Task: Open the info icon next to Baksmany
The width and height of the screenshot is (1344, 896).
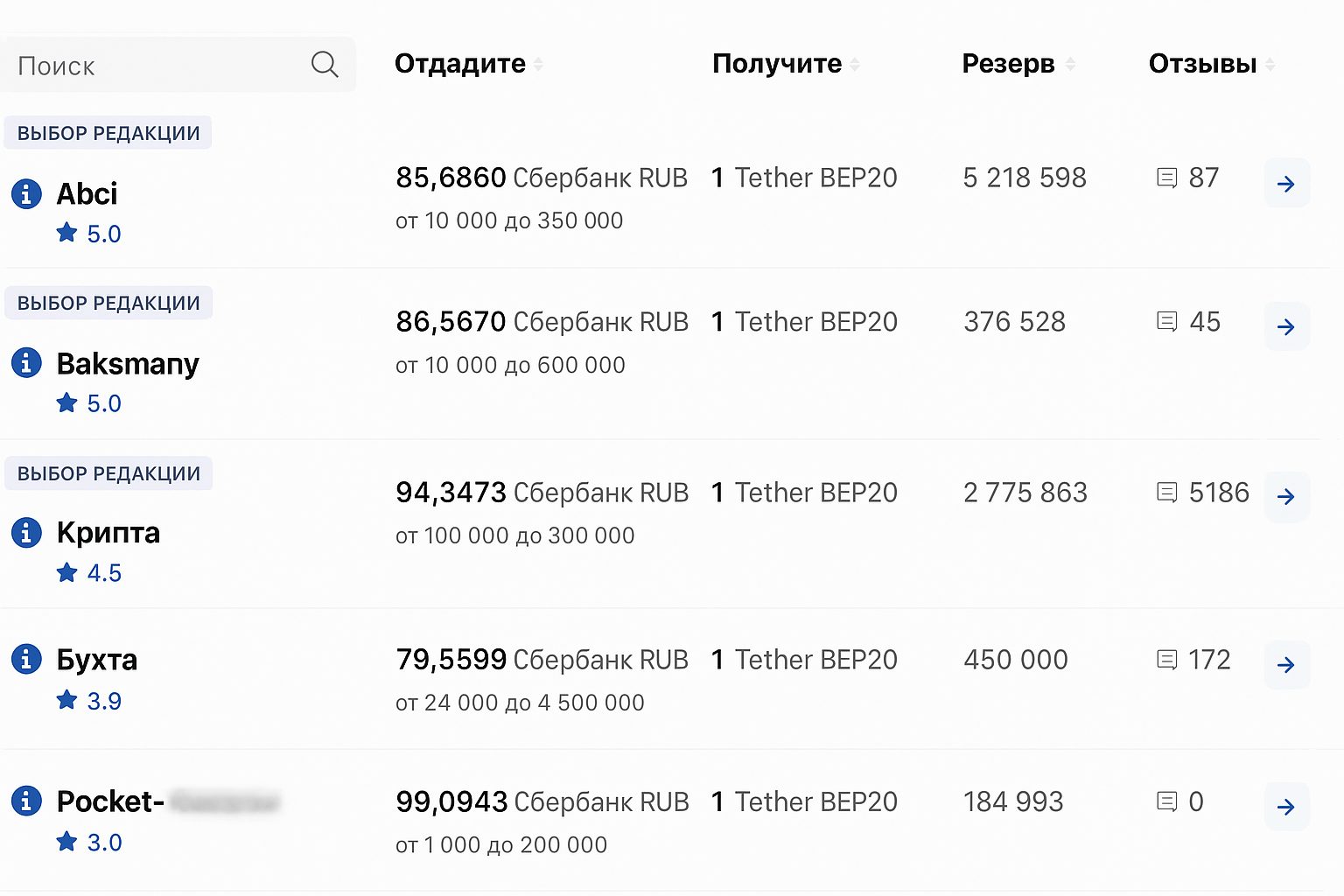Action: tap(26, 362)
